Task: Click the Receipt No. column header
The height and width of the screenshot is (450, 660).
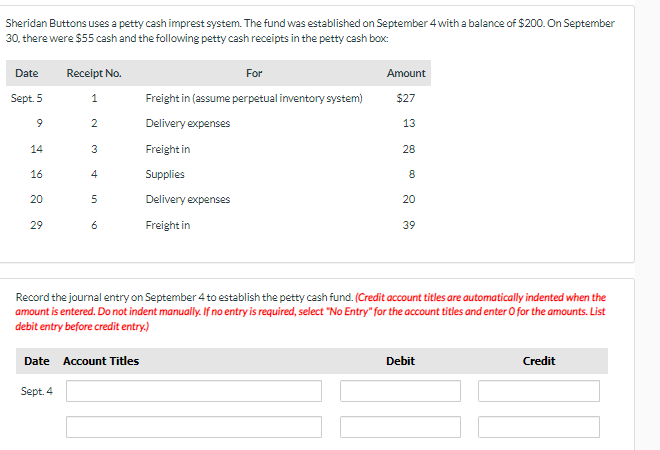Action: tap(93, 73)
